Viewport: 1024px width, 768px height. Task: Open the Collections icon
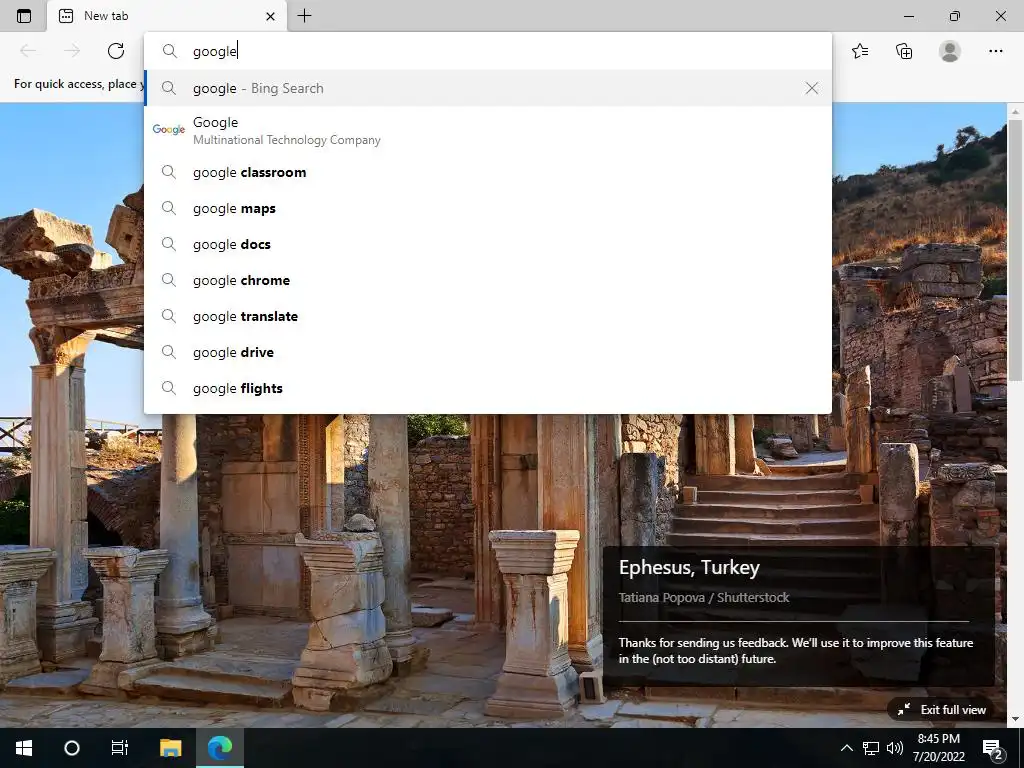[x=904, y=51]
